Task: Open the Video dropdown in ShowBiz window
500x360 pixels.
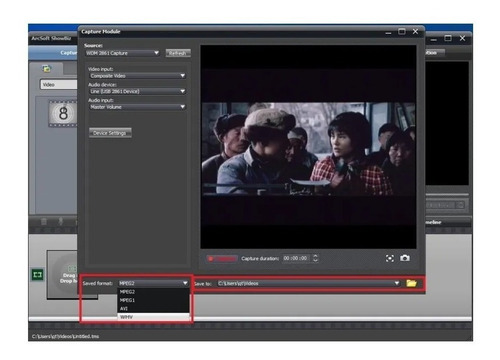Action: point(59,84)
